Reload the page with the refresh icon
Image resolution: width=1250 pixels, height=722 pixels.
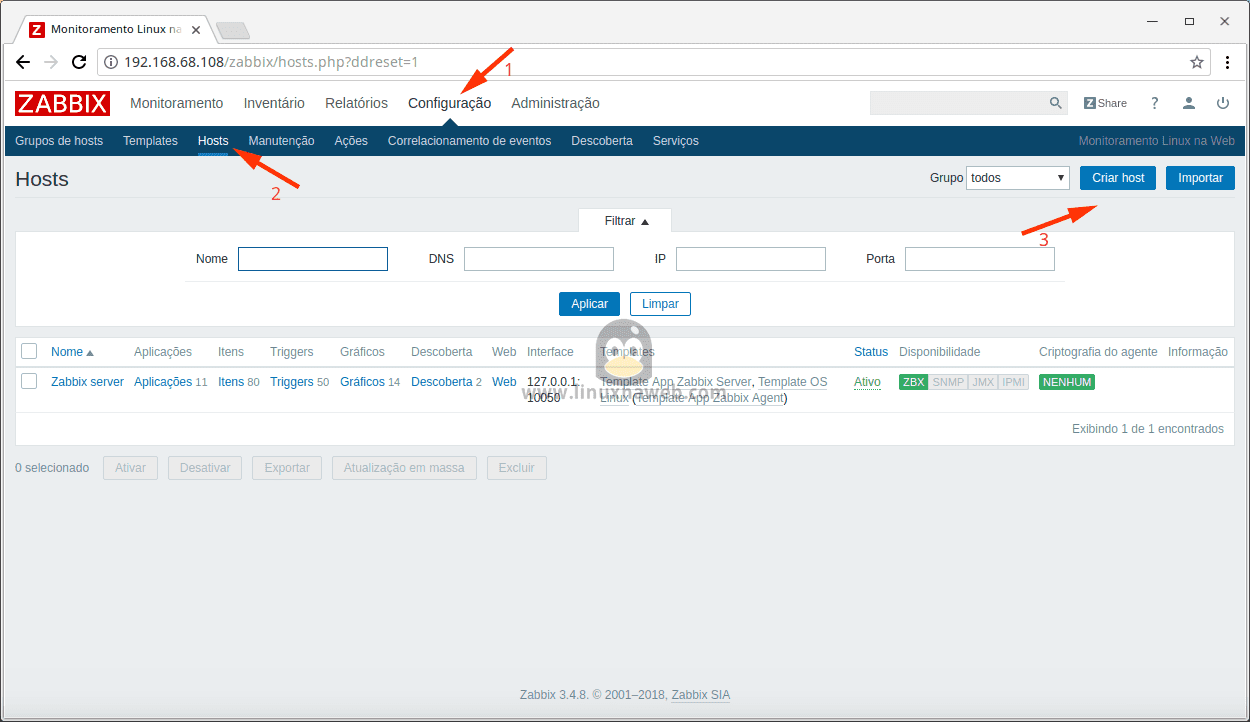coord(79,62)
